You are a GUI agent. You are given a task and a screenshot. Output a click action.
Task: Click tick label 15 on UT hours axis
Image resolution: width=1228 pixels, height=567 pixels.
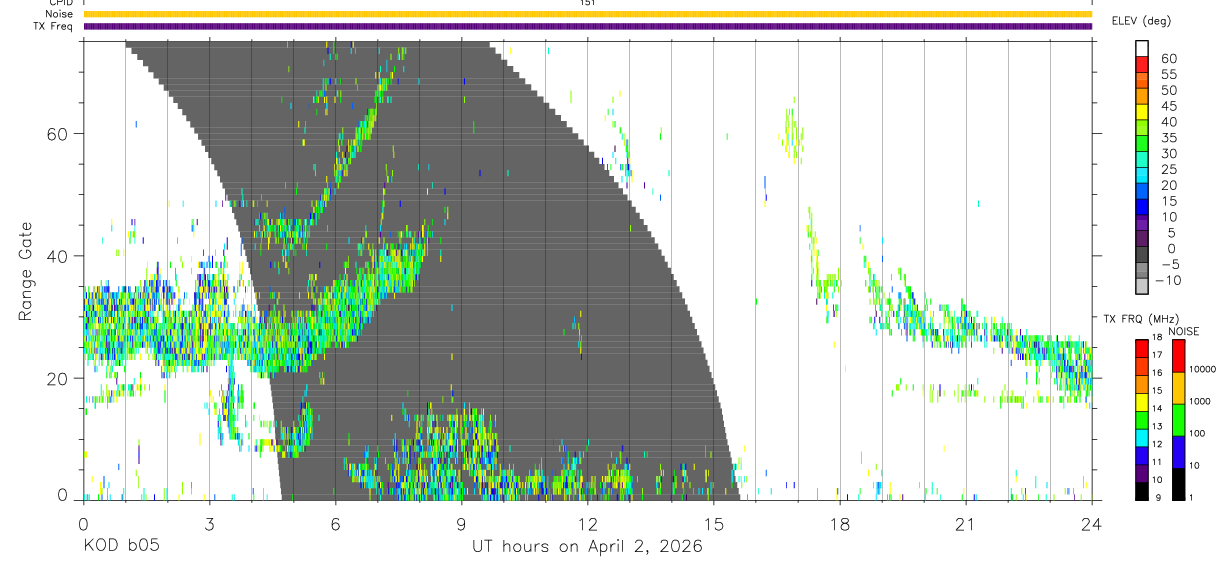[x=713, y=524]
